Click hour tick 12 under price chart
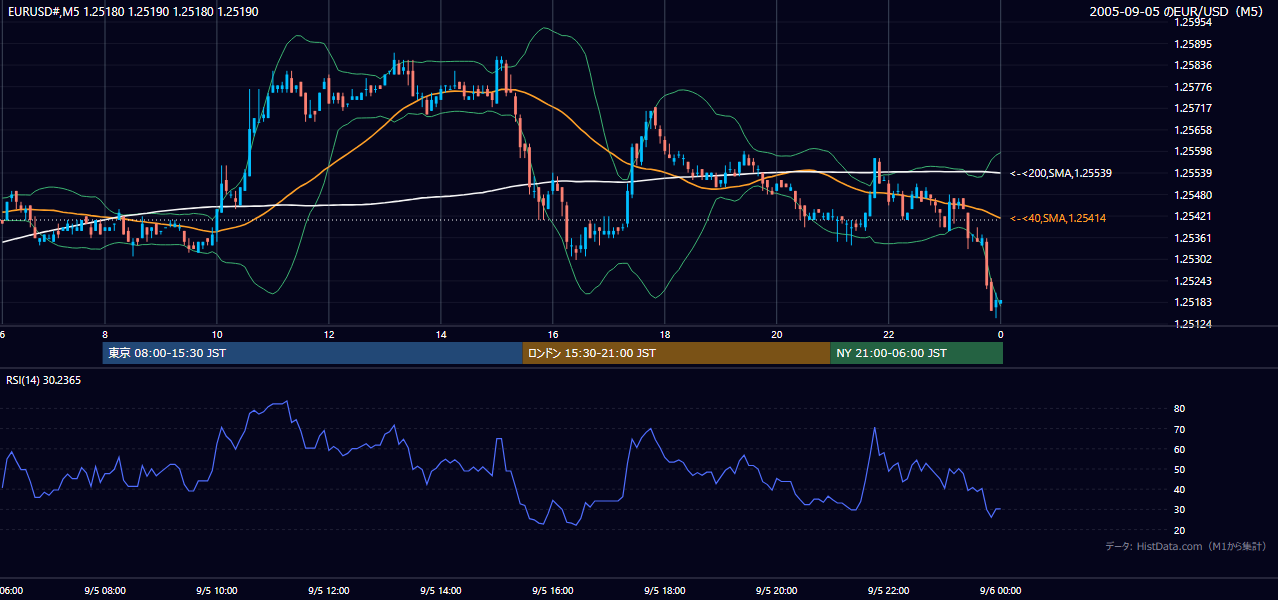 tap(329, 334)
